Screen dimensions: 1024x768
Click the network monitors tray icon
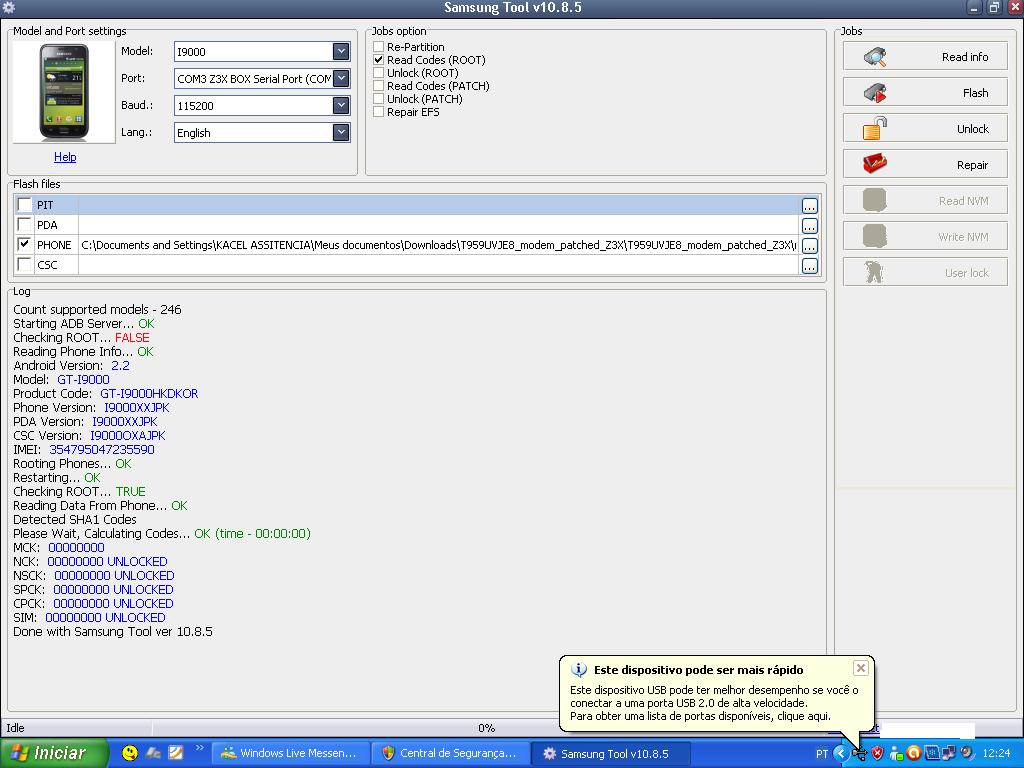(x=948, y=754)
